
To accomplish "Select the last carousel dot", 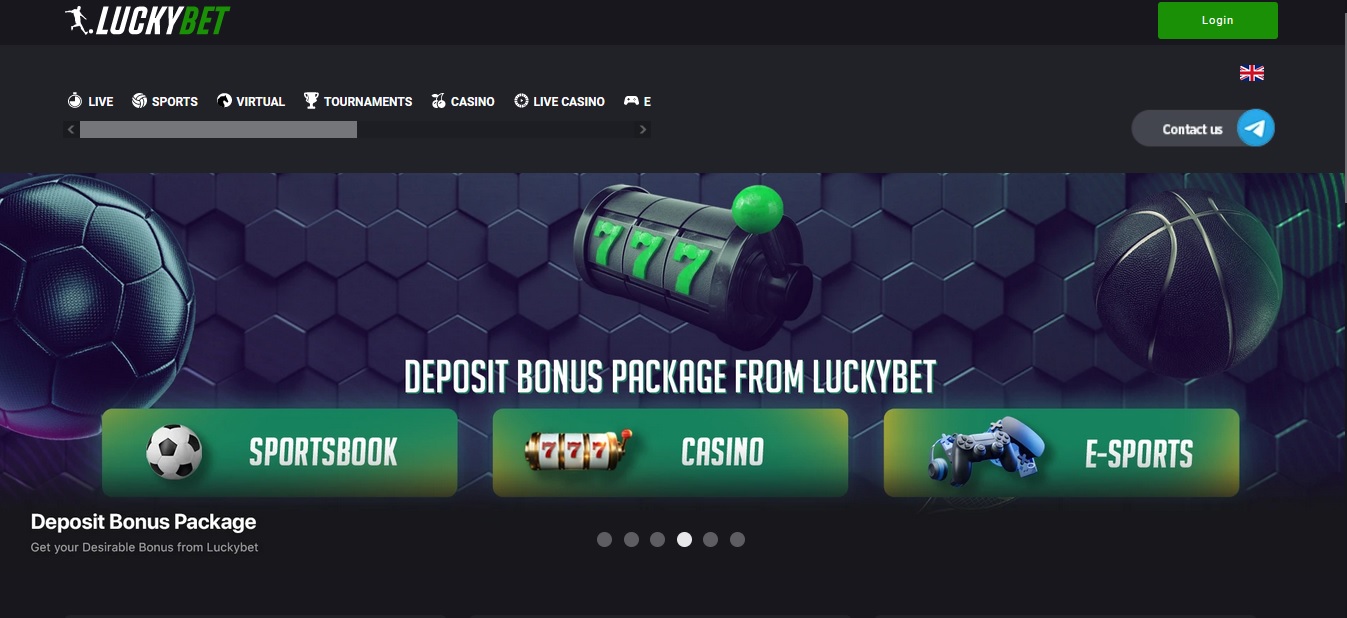I will [737, 539].
